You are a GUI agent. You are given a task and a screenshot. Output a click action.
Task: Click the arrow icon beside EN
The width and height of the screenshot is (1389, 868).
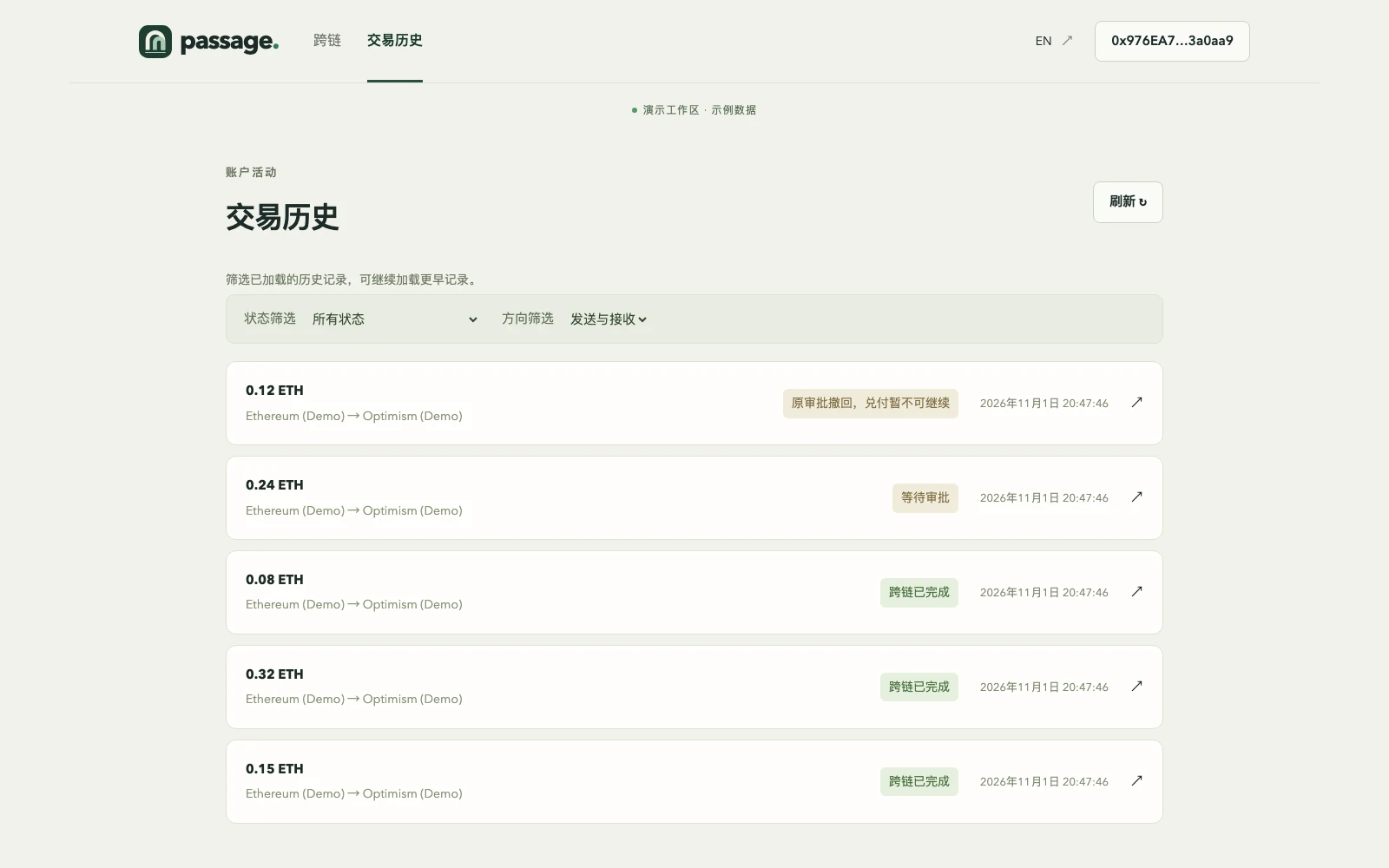pos(1067,41)
